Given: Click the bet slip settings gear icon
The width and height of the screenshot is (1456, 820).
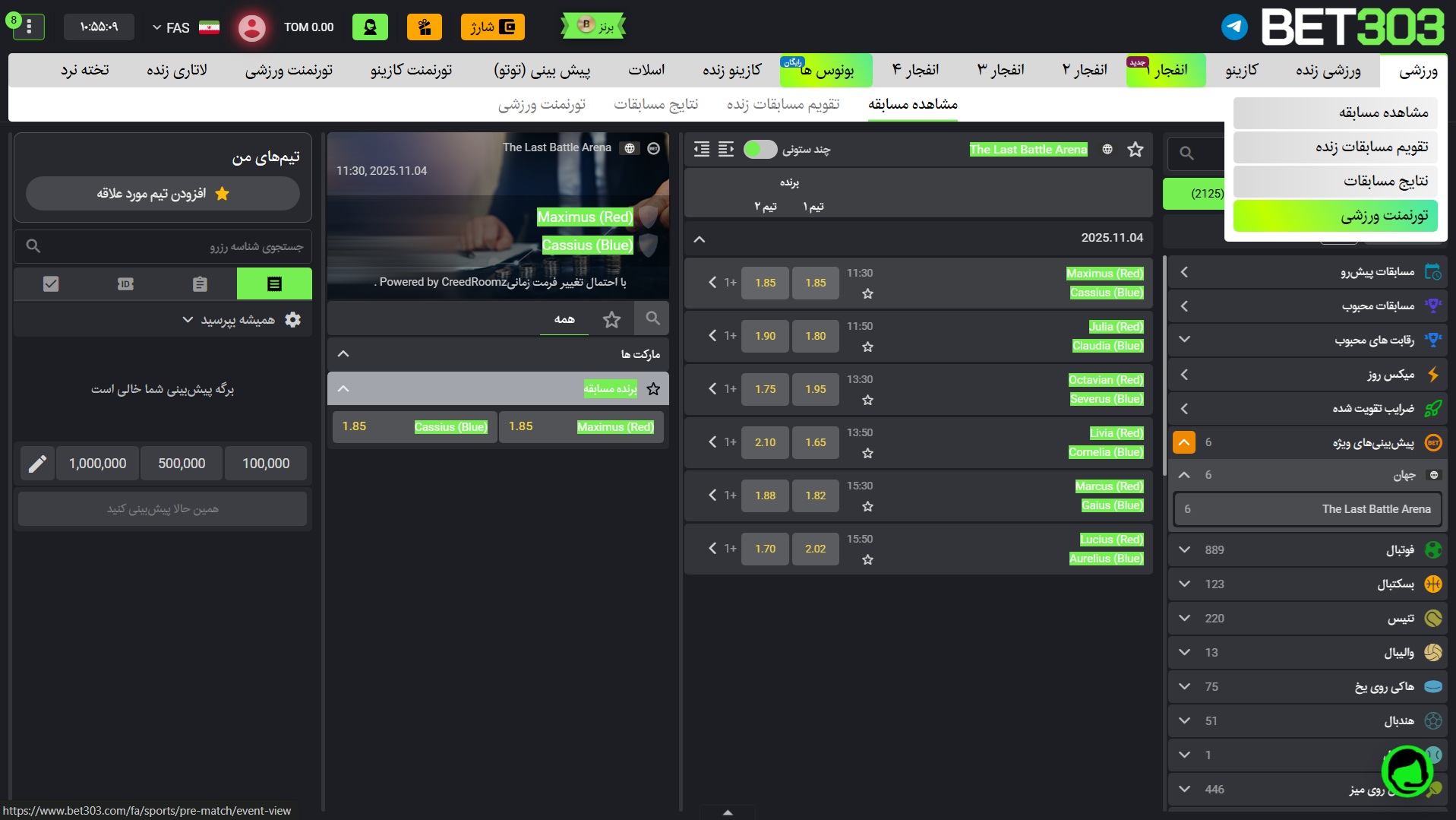Looking at the screenshot, I should (293, 320).
